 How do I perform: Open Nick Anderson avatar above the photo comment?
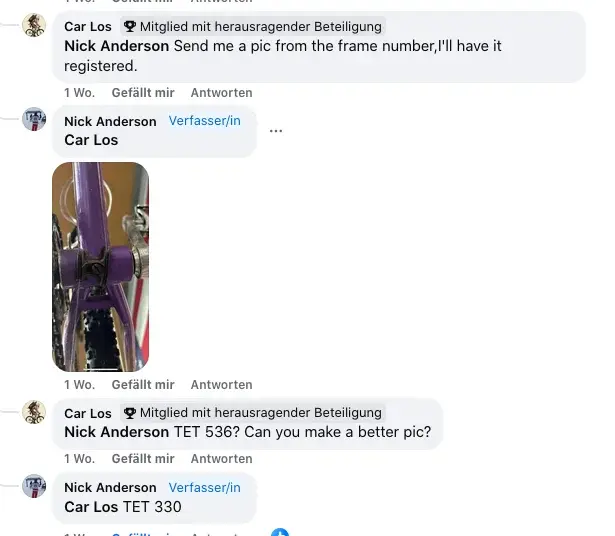(34, 119)
